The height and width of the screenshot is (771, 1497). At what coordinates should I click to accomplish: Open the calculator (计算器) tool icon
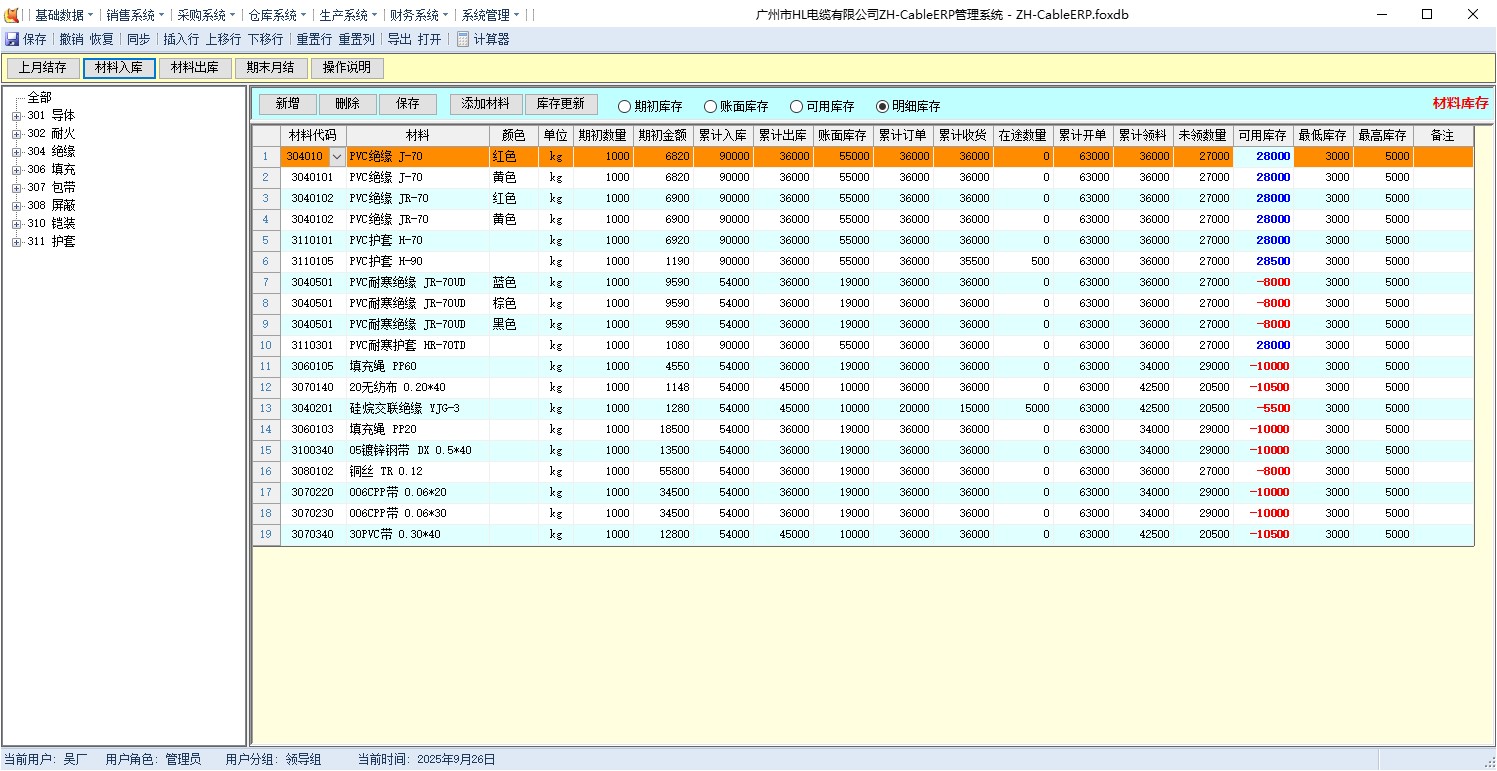(x=463, y=40)
